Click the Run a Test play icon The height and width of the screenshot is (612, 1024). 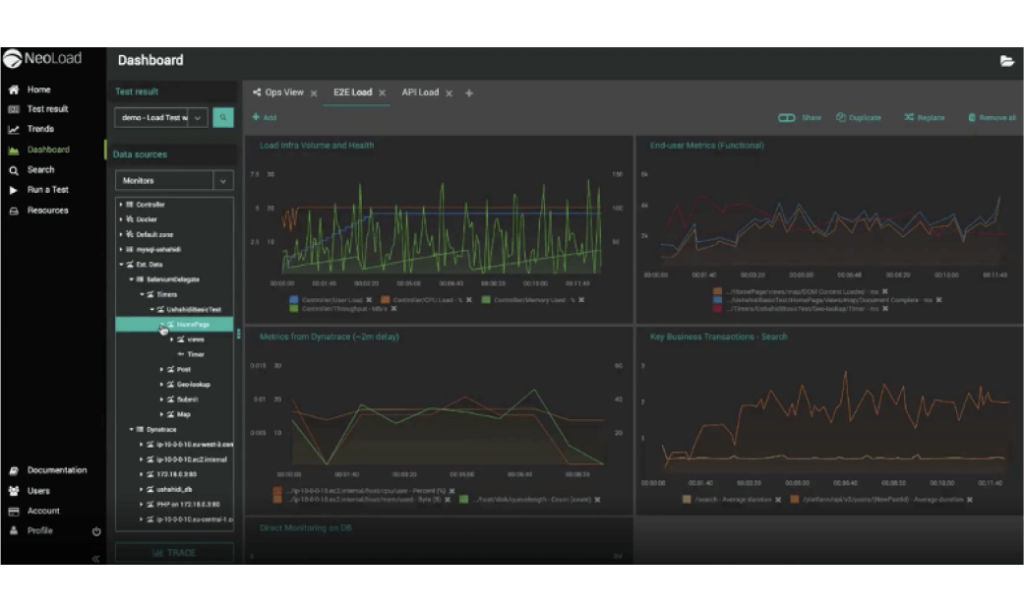[14, 190]
